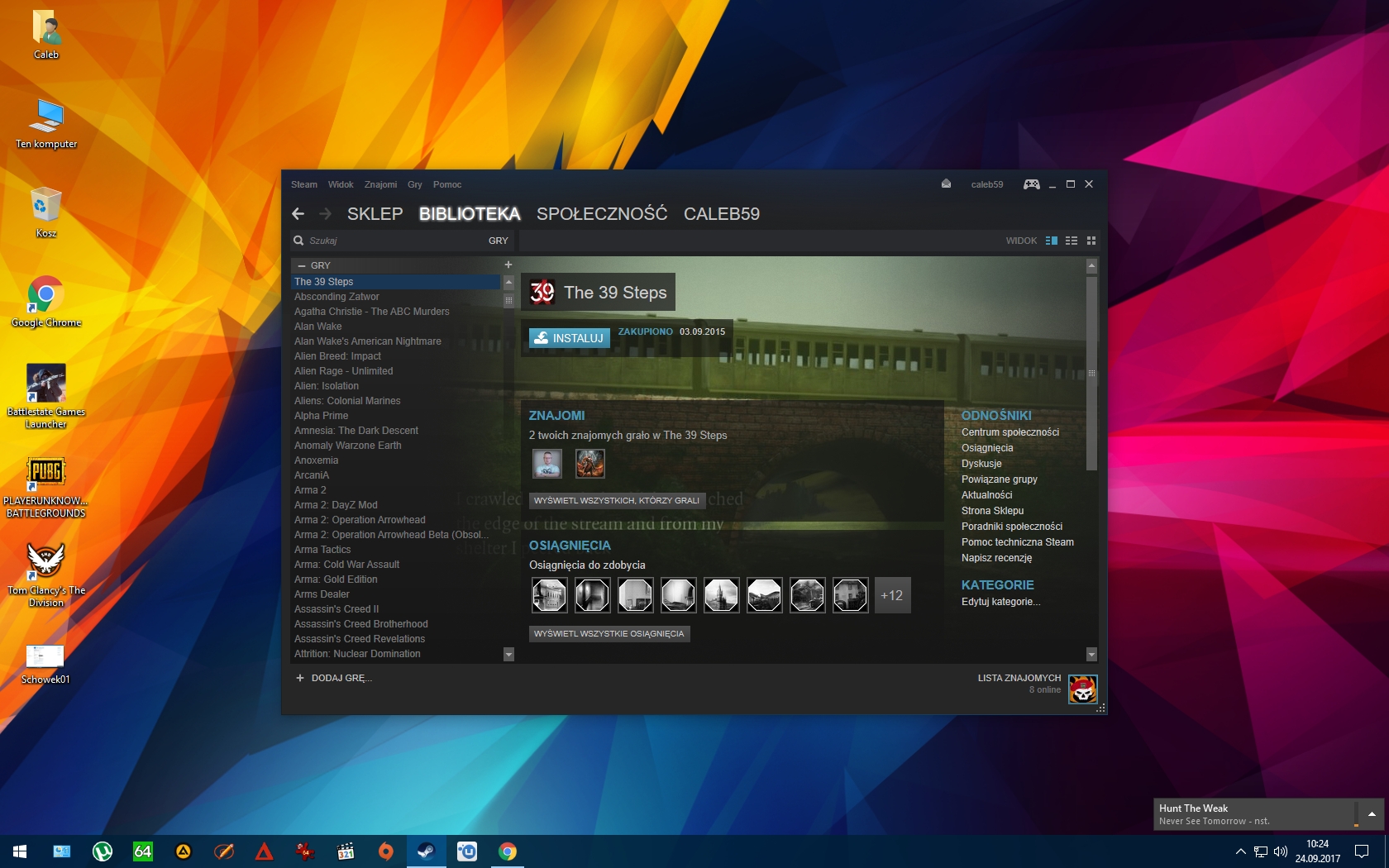Open Google Chrome desktop shortcut
Viewport: 1389px width, 868px height.
click(46, 302)
